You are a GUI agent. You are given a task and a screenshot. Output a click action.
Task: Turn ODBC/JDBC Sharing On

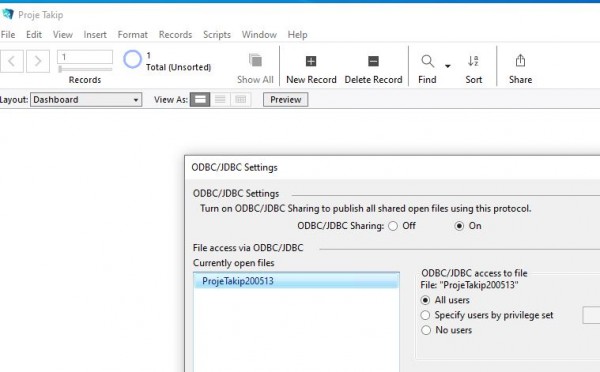click(459, 226)
